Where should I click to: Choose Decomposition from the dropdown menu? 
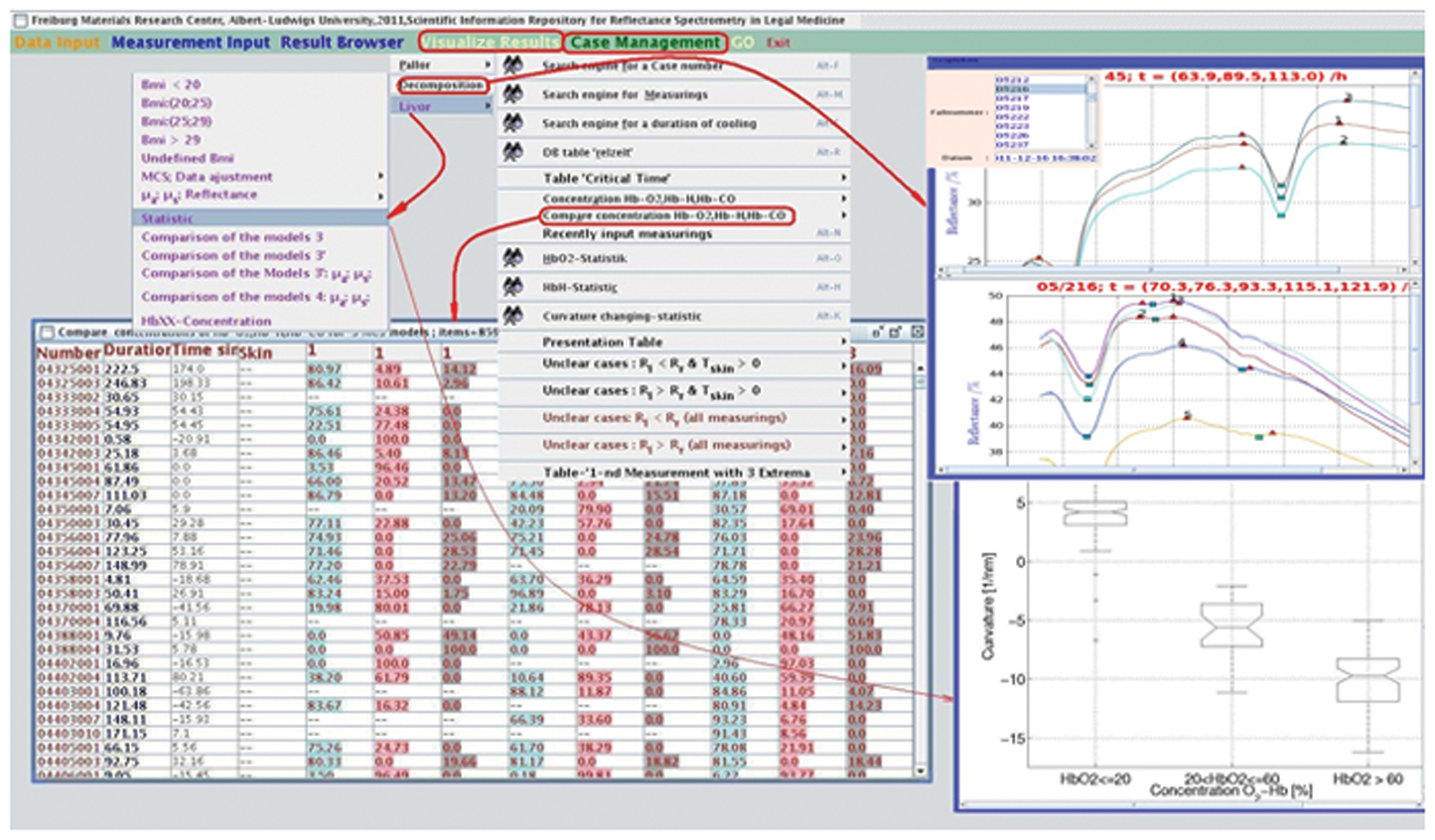click(441, 85)
